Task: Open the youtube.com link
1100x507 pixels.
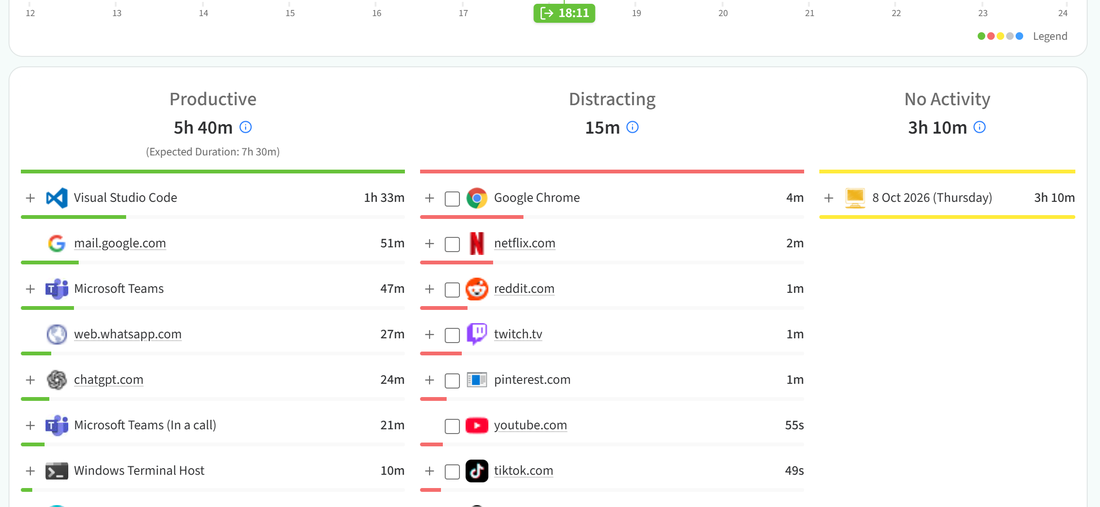Action: 530,426
